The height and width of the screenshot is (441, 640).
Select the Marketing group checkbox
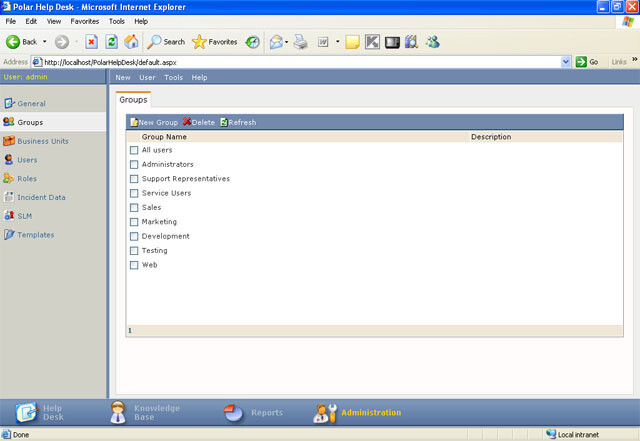[x=134, y=222]
